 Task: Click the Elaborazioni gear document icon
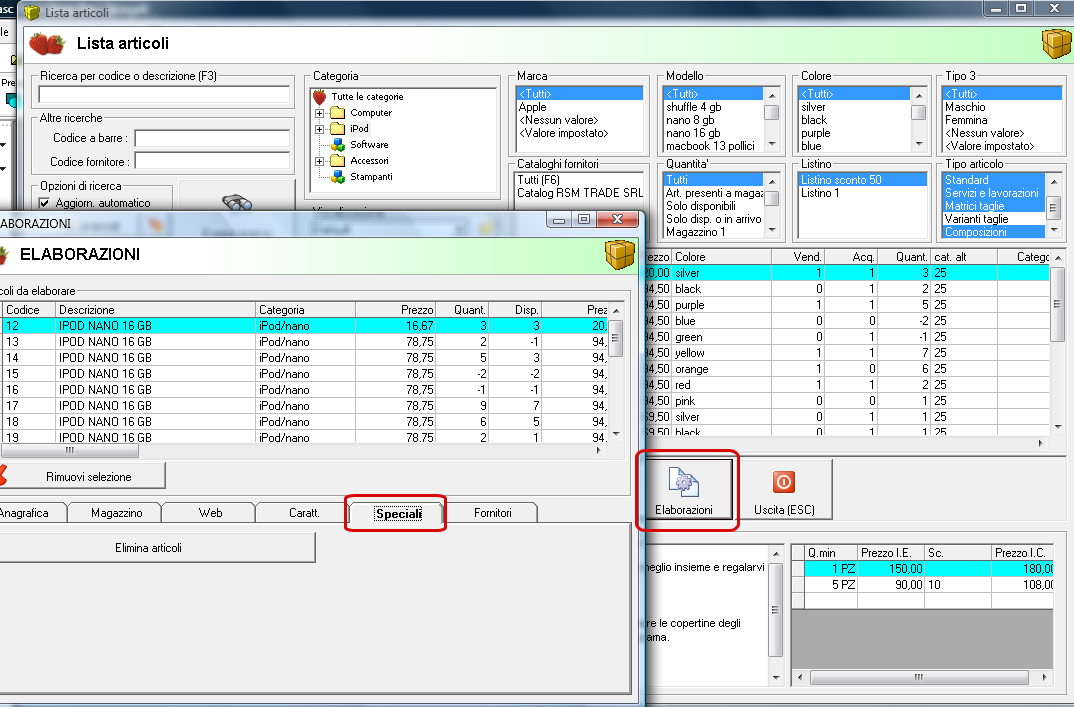(x=683, y=482)
